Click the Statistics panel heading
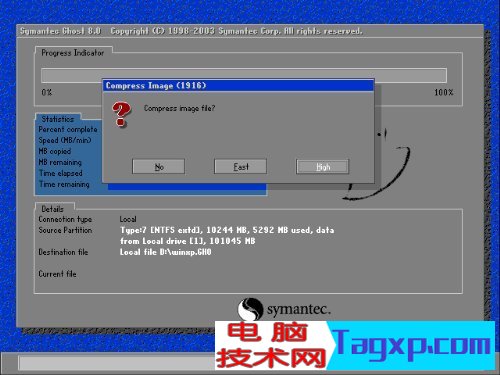Image resolution: width=500 pixels, height=375 pixels. pos(58,119)
